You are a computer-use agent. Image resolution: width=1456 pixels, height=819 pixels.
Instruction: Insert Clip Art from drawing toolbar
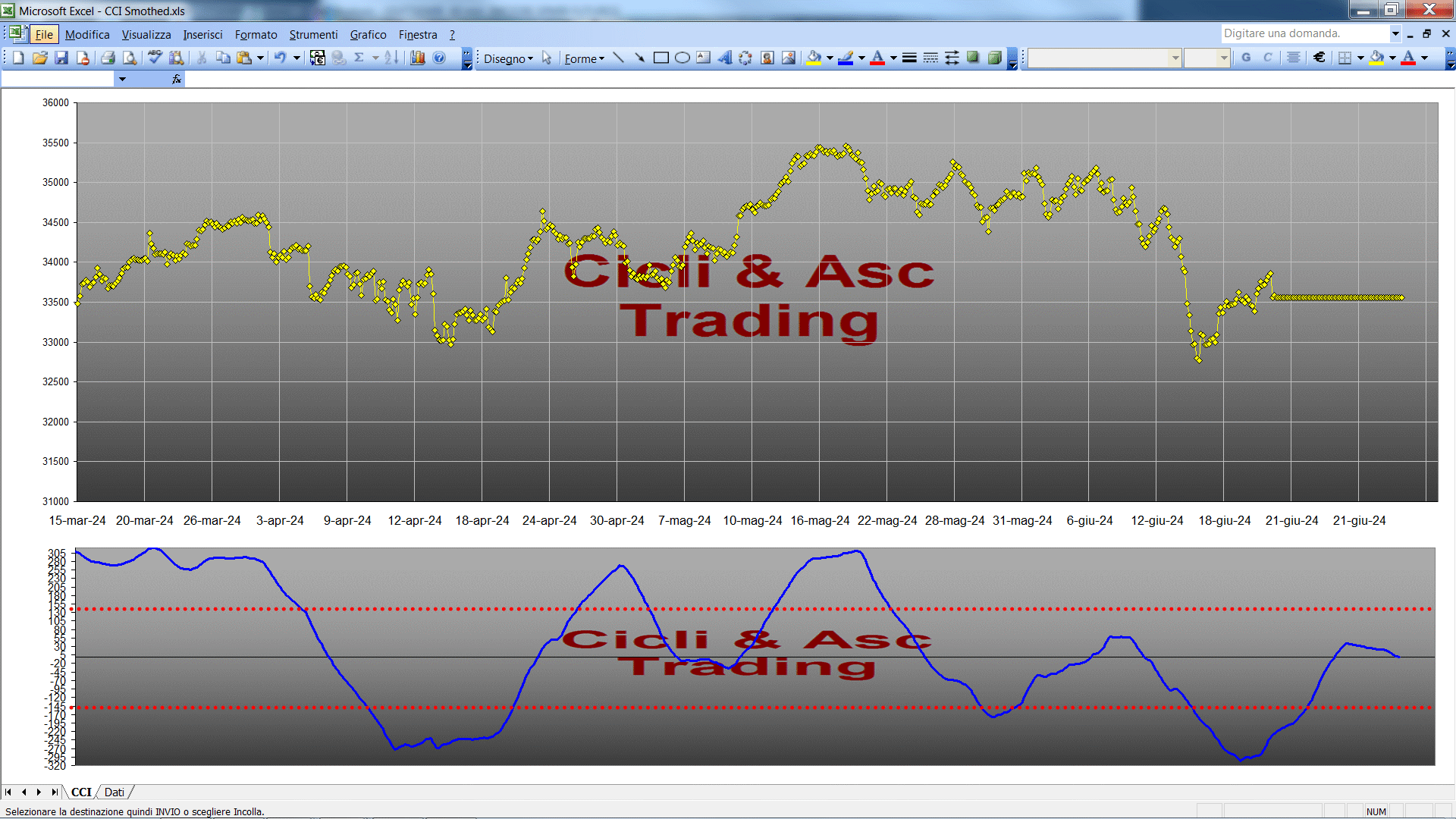(767, 58)
